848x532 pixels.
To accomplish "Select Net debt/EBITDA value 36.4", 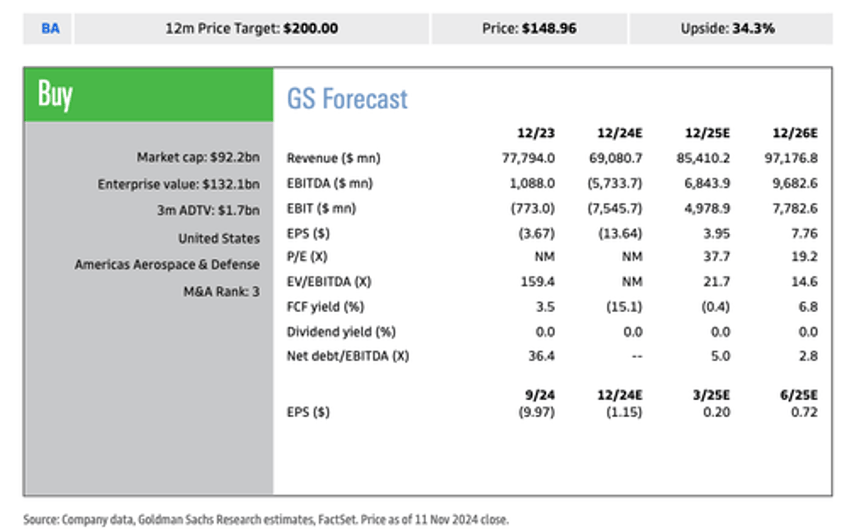I will 541,356.
